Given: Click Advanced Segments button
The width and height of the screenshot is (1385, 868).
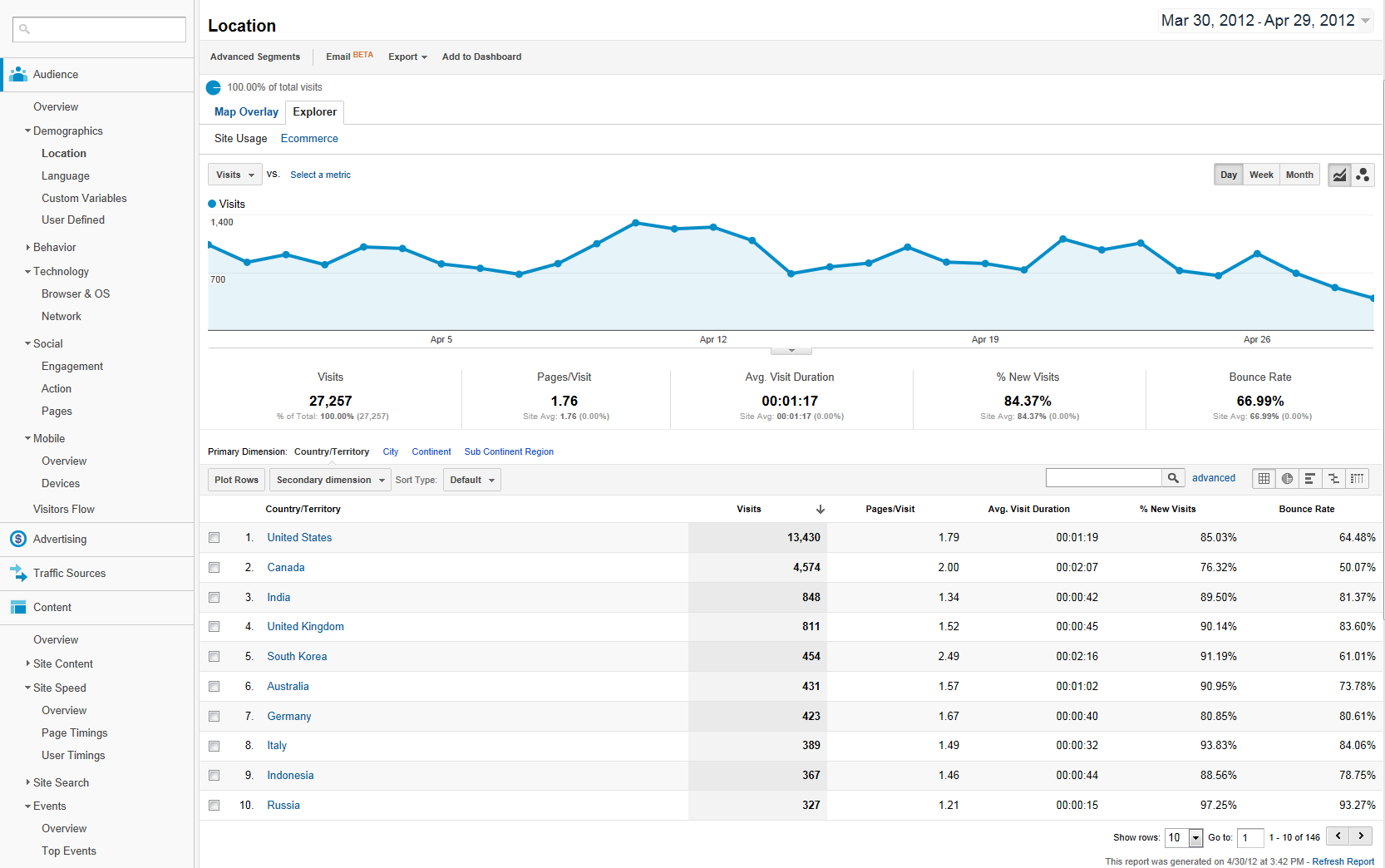Looking at the screenshot, I should 255,57.
